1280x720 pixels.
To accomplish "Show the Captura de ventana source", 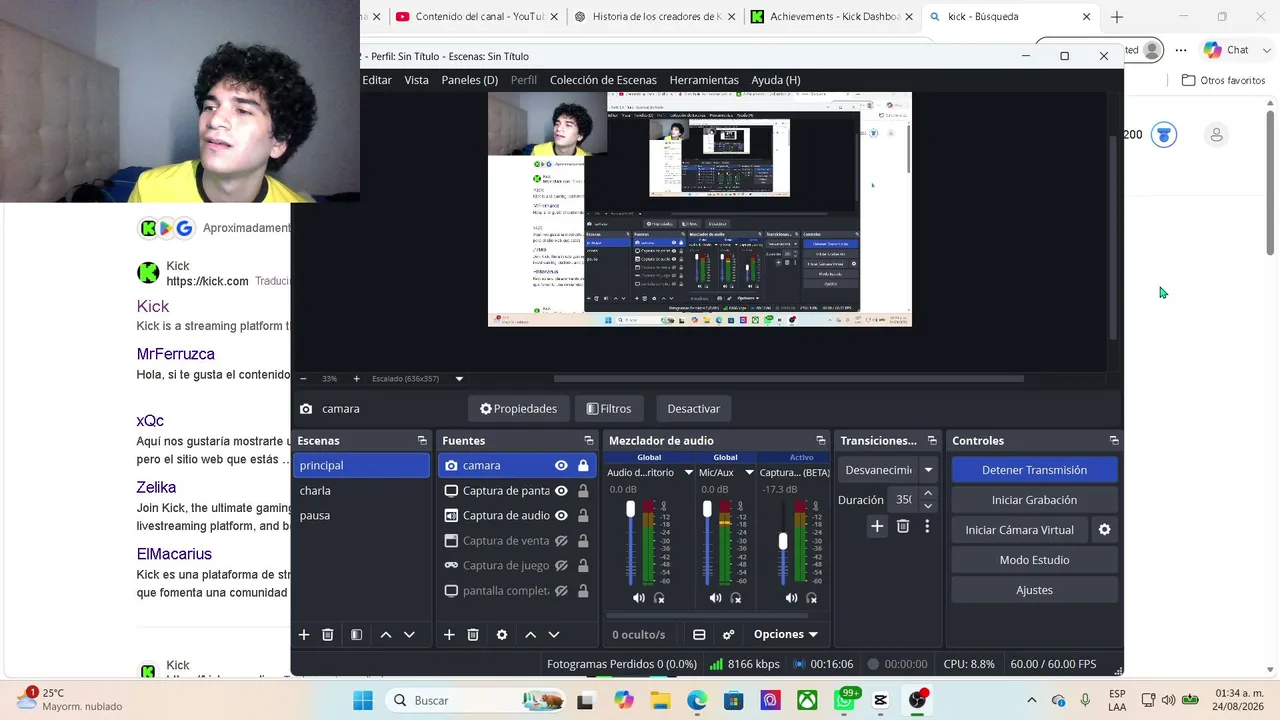I will [x=561, y=541].
